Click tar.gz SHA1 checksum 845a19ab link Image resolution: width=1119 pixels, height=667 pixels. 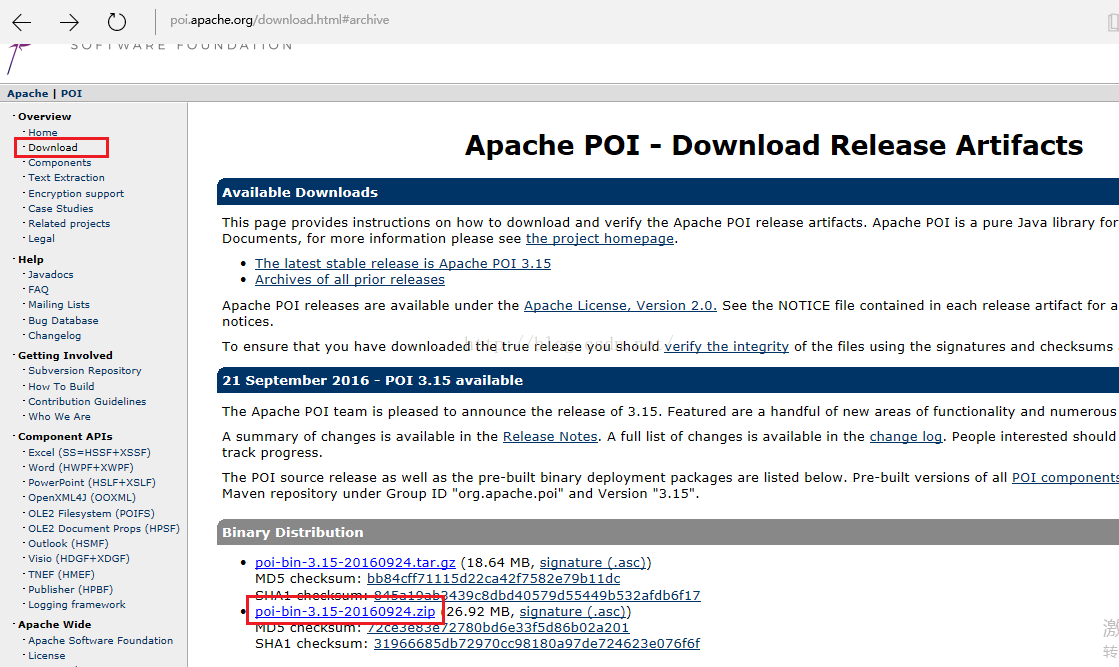click(x=537, y=595)
